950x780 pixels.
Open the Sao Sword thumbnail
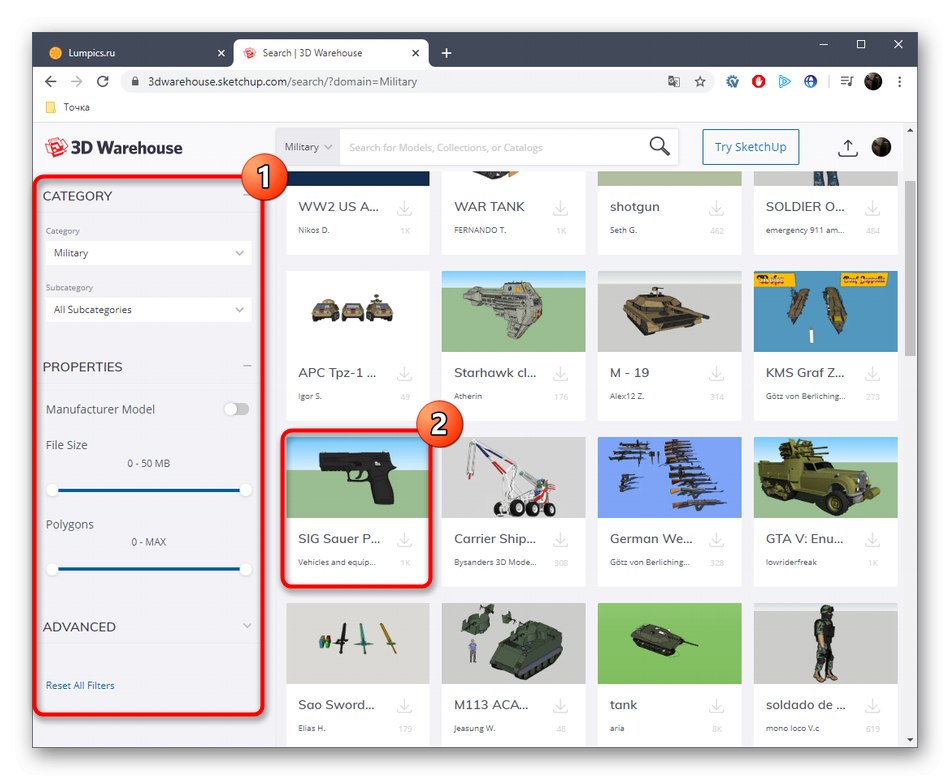357,644
